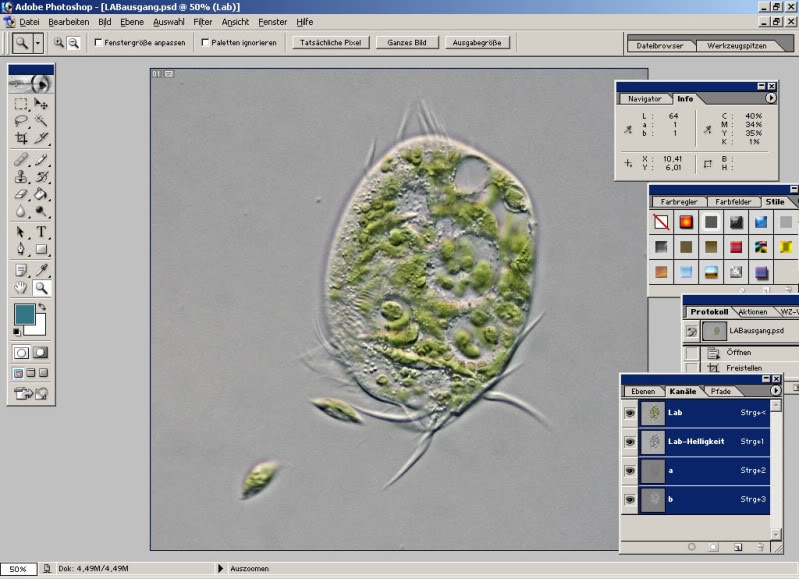The image size is (799, 579).
Task: Select the Brush tool
Action: pyautogui.click(x=41, y=160)
